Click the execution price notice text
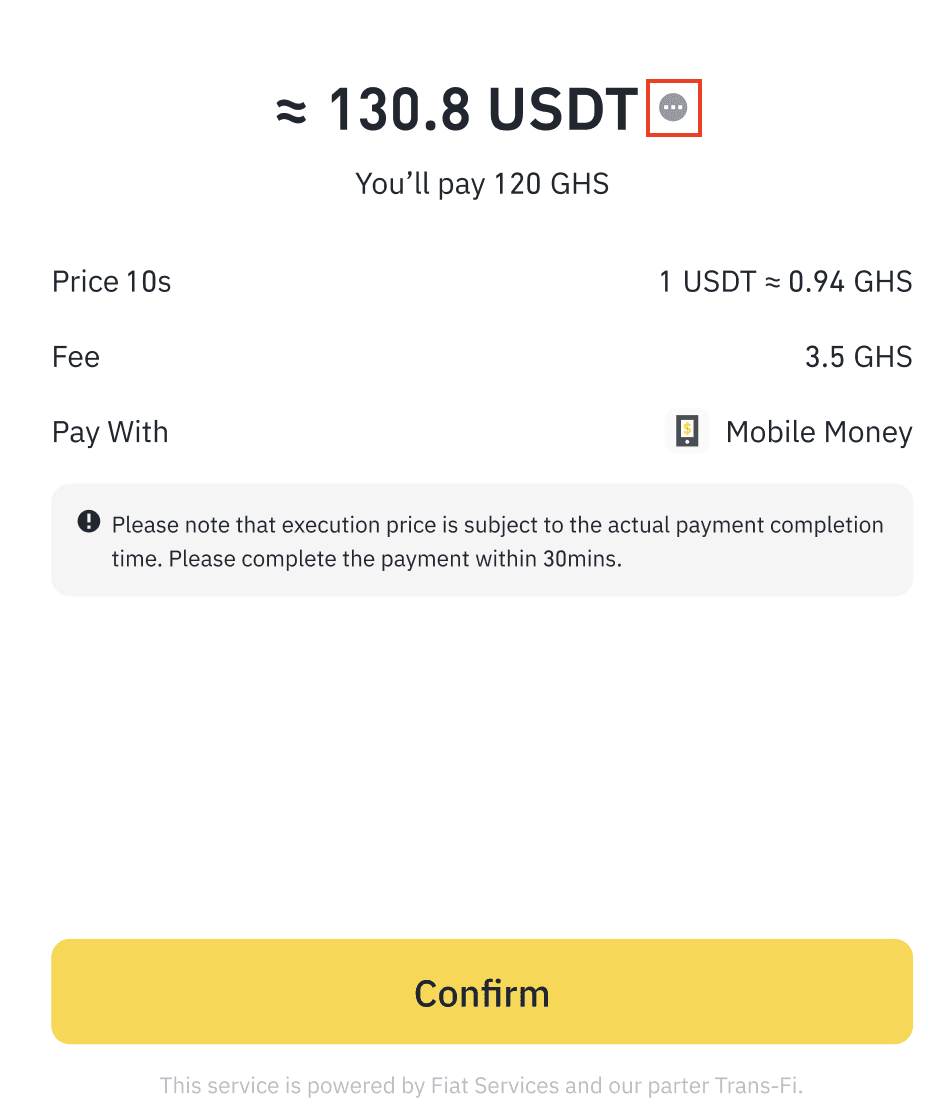Image resolution: width=950 pixels, height=1114 pixels. pyautogui.click(x=497, y=525)
